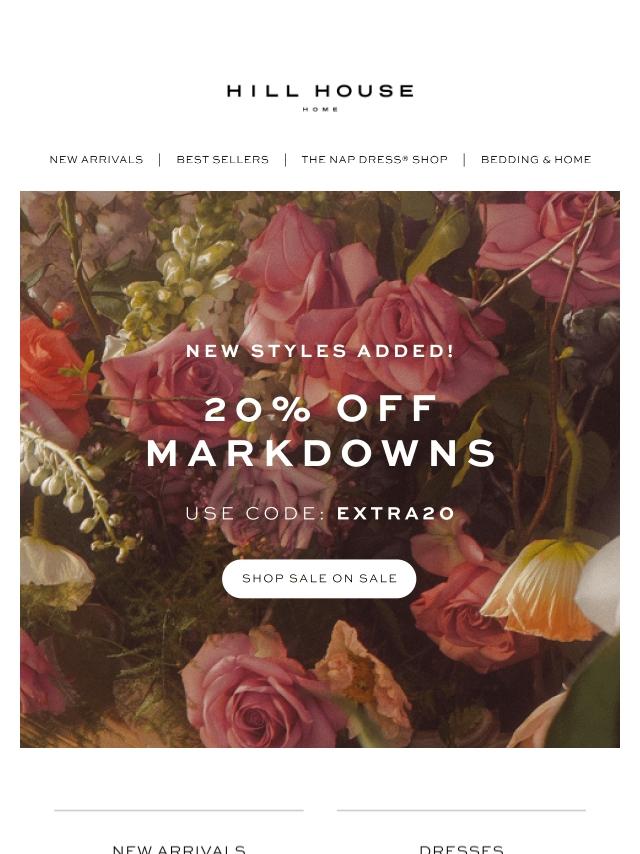
Task: Click the 20% Off Markdowns headline
Action: point(321,431)
